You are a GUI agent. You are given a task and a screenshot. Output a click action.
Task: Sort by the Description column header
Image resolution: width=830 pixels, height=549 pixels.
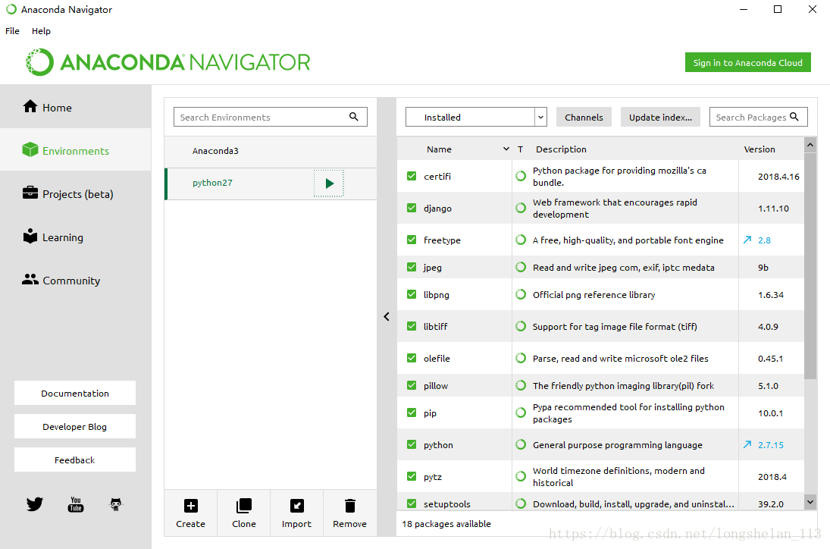(x=561, y=149)
